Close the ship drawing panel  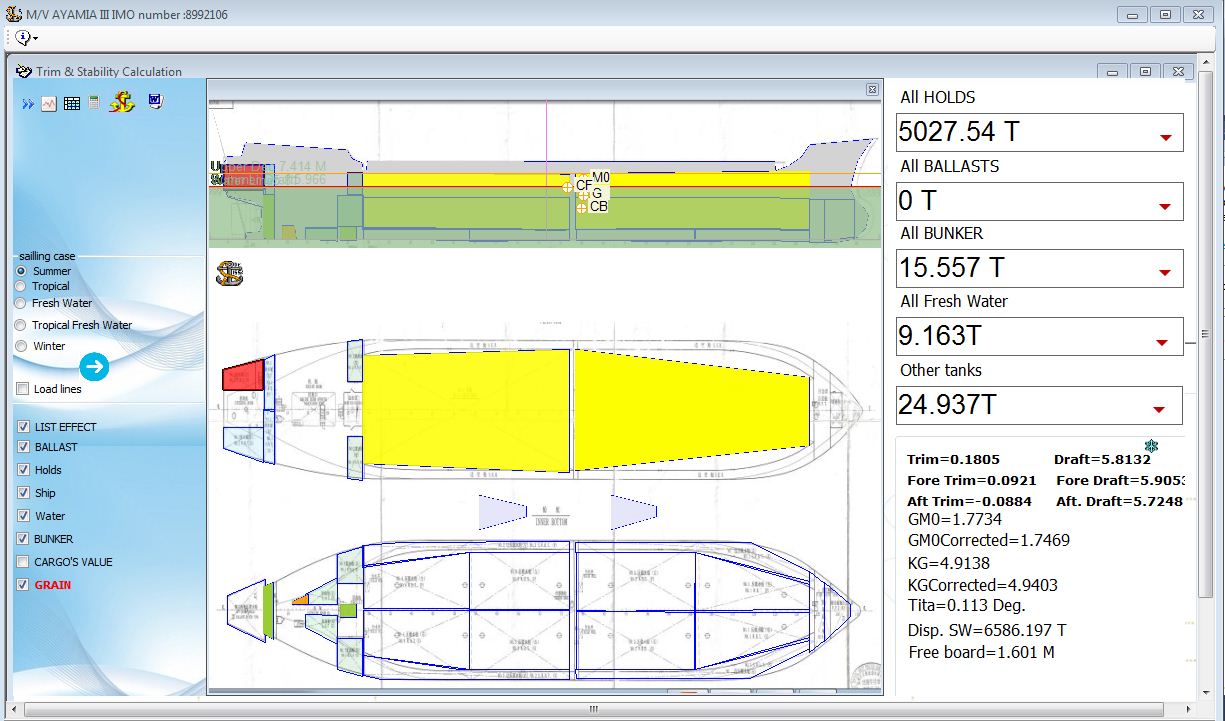coord(872,90)
